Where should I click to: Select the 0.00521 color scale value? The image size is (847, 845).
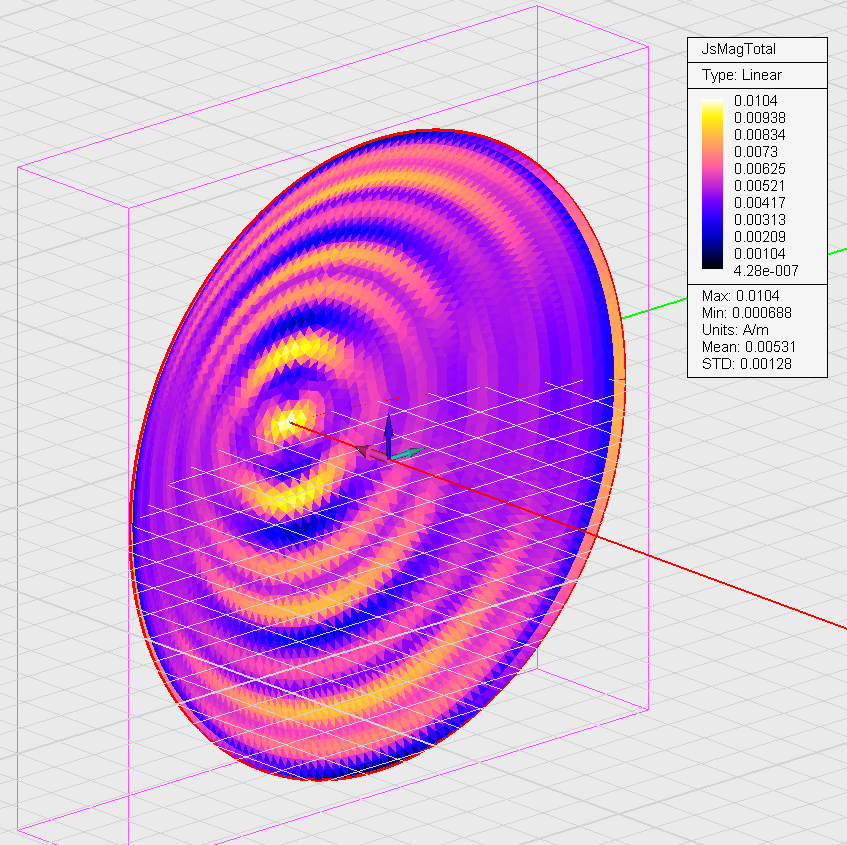coord(759,185)
